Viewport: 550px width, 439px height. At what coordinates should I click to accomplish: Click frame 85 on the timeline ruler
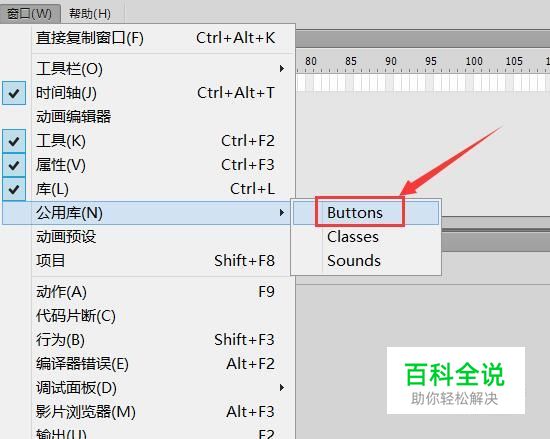351,61
